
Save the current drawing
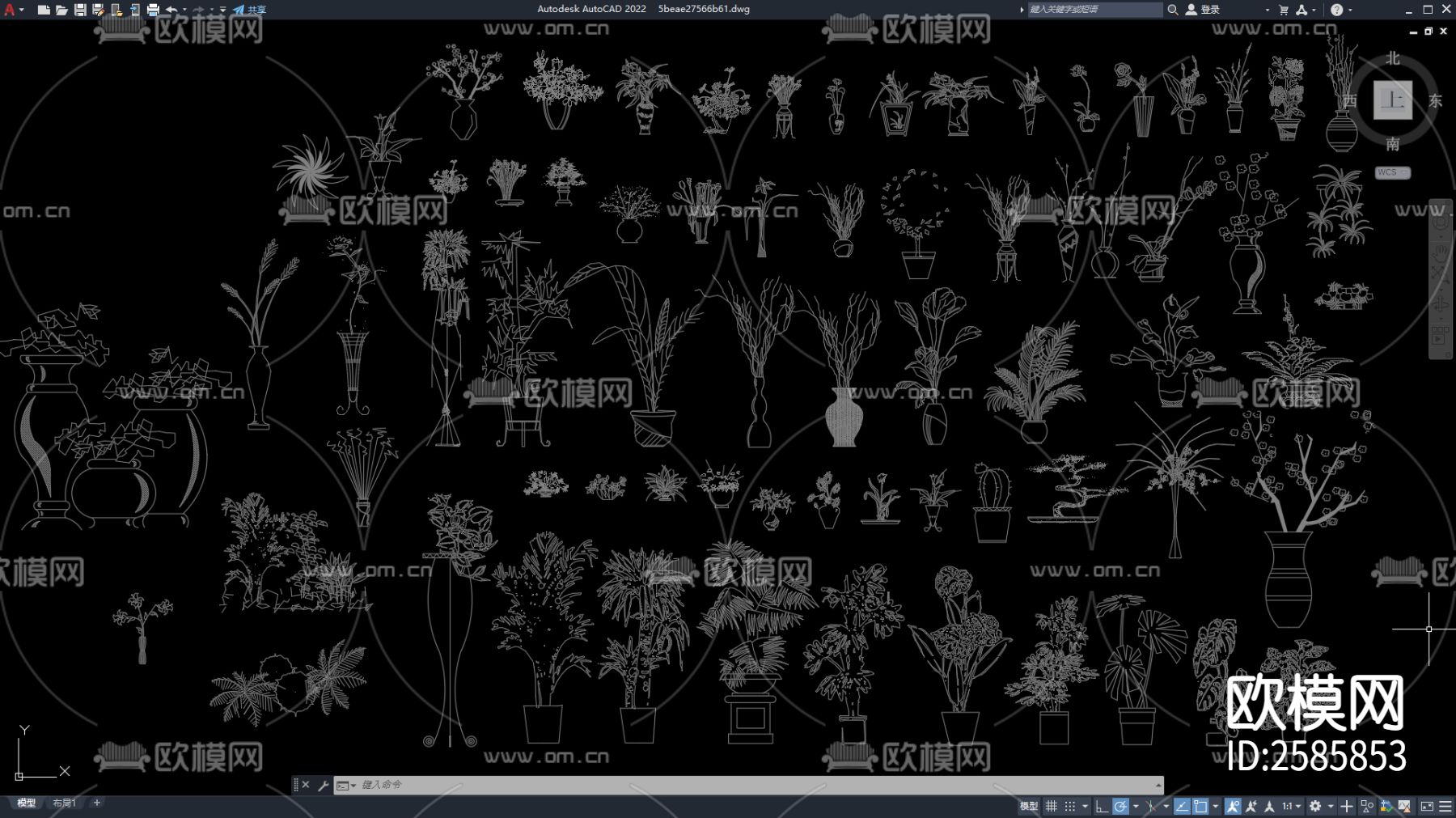80,10
